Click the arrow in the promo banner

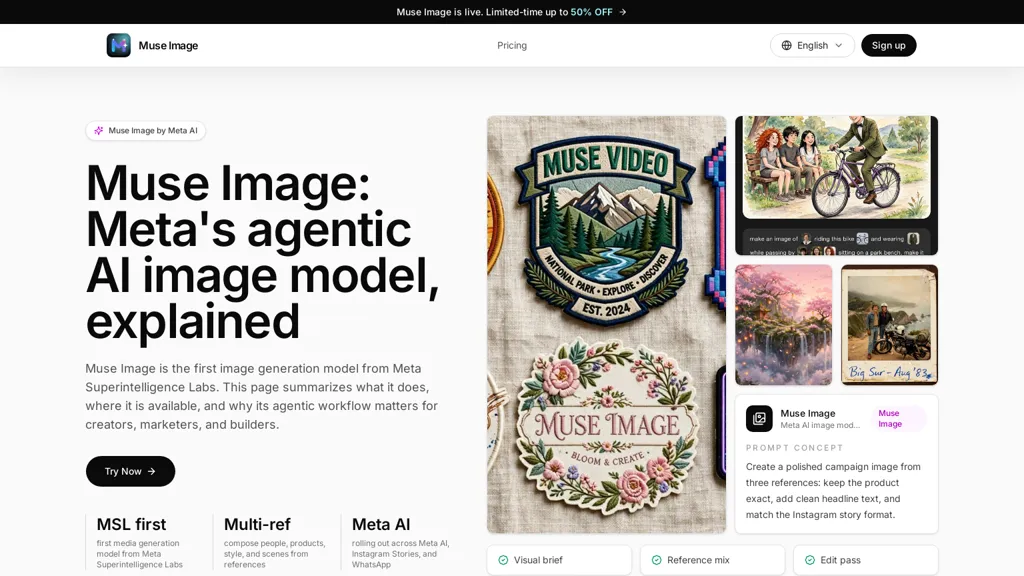coord(622,12)
